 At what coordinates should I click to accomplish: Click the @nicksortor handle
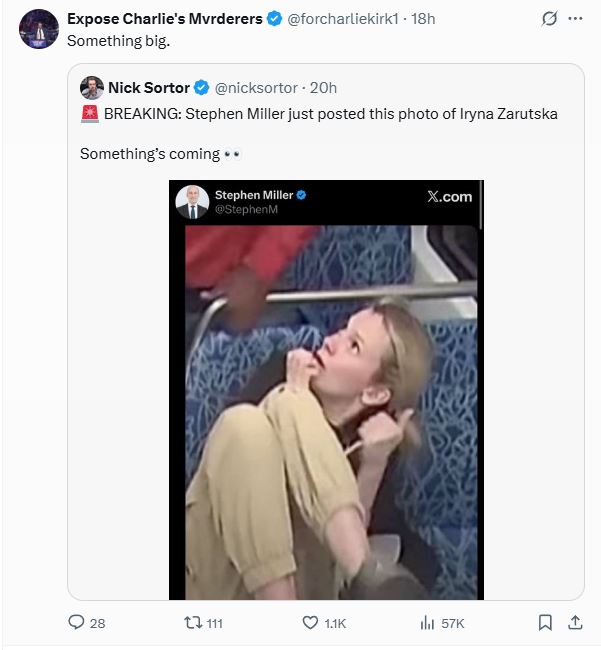(x=256, y=87)
